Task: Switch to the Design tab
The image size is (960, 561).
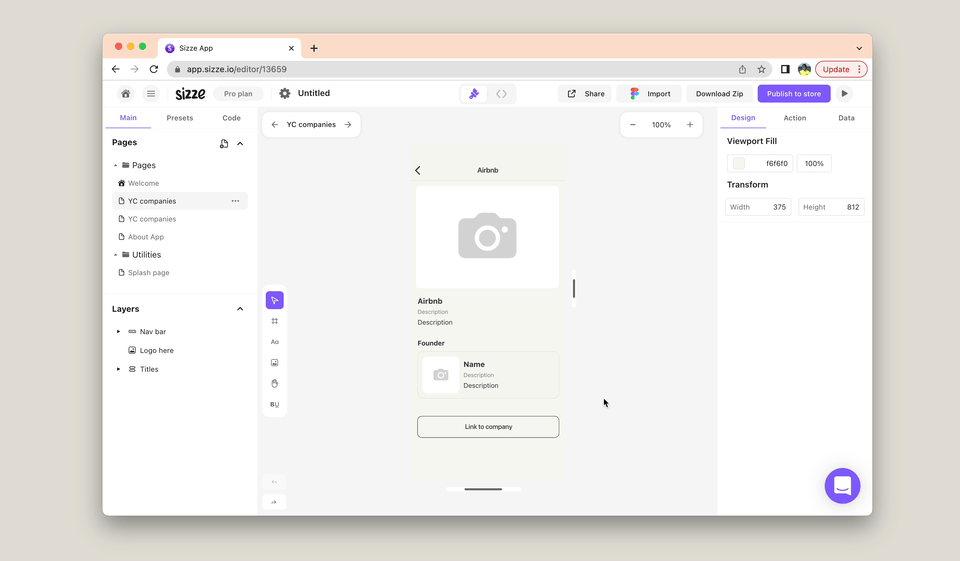Action: pyautogui.click(x=743, y=118)
